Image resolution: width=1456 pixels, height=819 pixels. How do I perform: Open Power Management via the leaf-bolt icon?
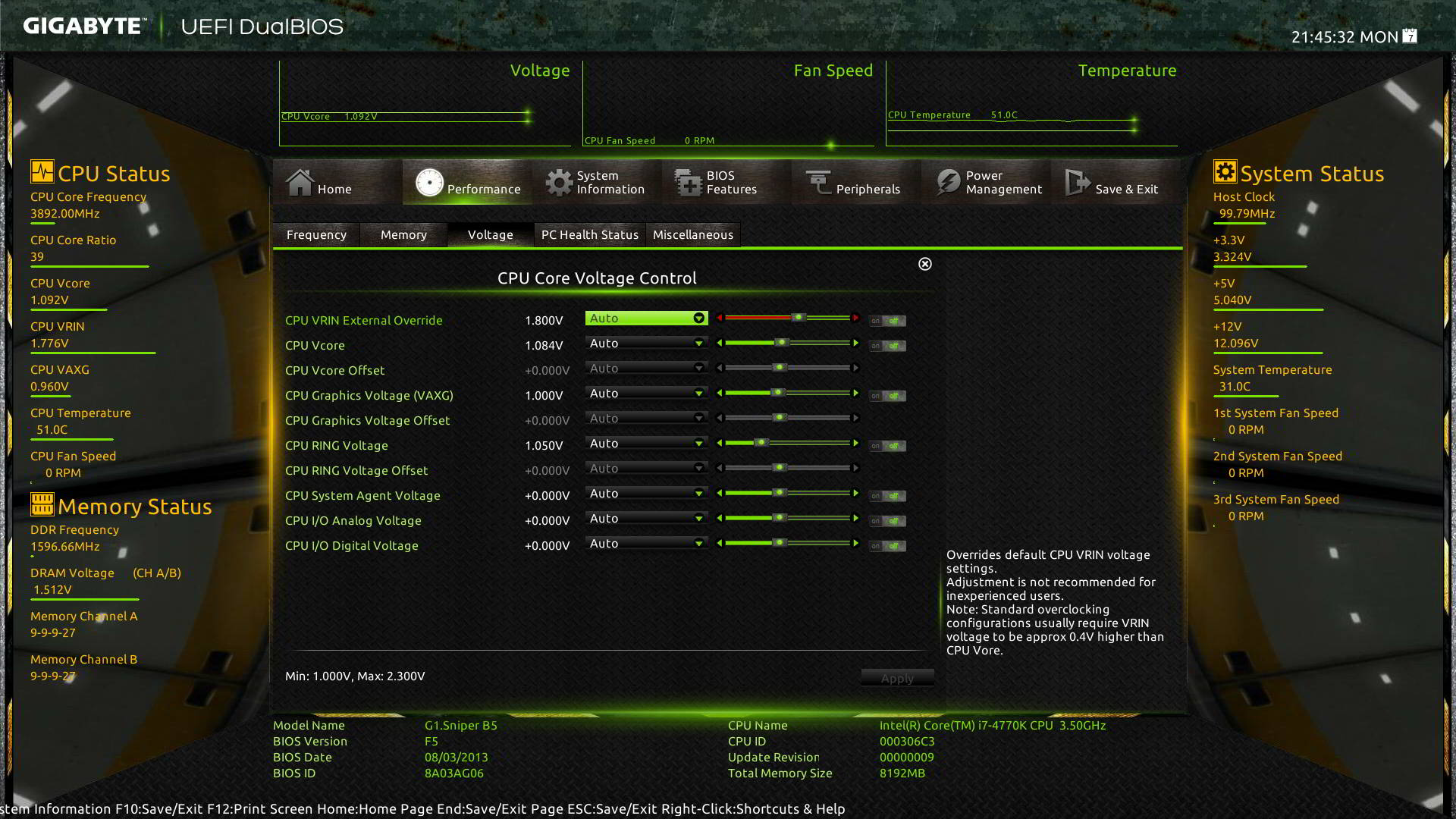point(948,183)
